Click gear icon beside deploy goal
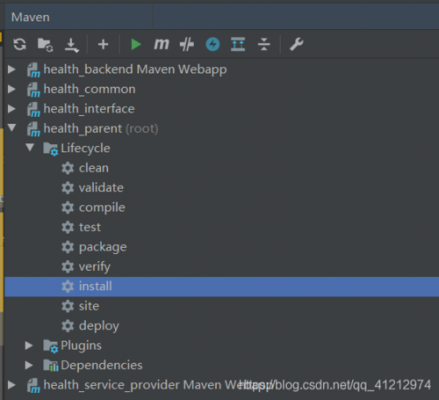 [68, 326]
